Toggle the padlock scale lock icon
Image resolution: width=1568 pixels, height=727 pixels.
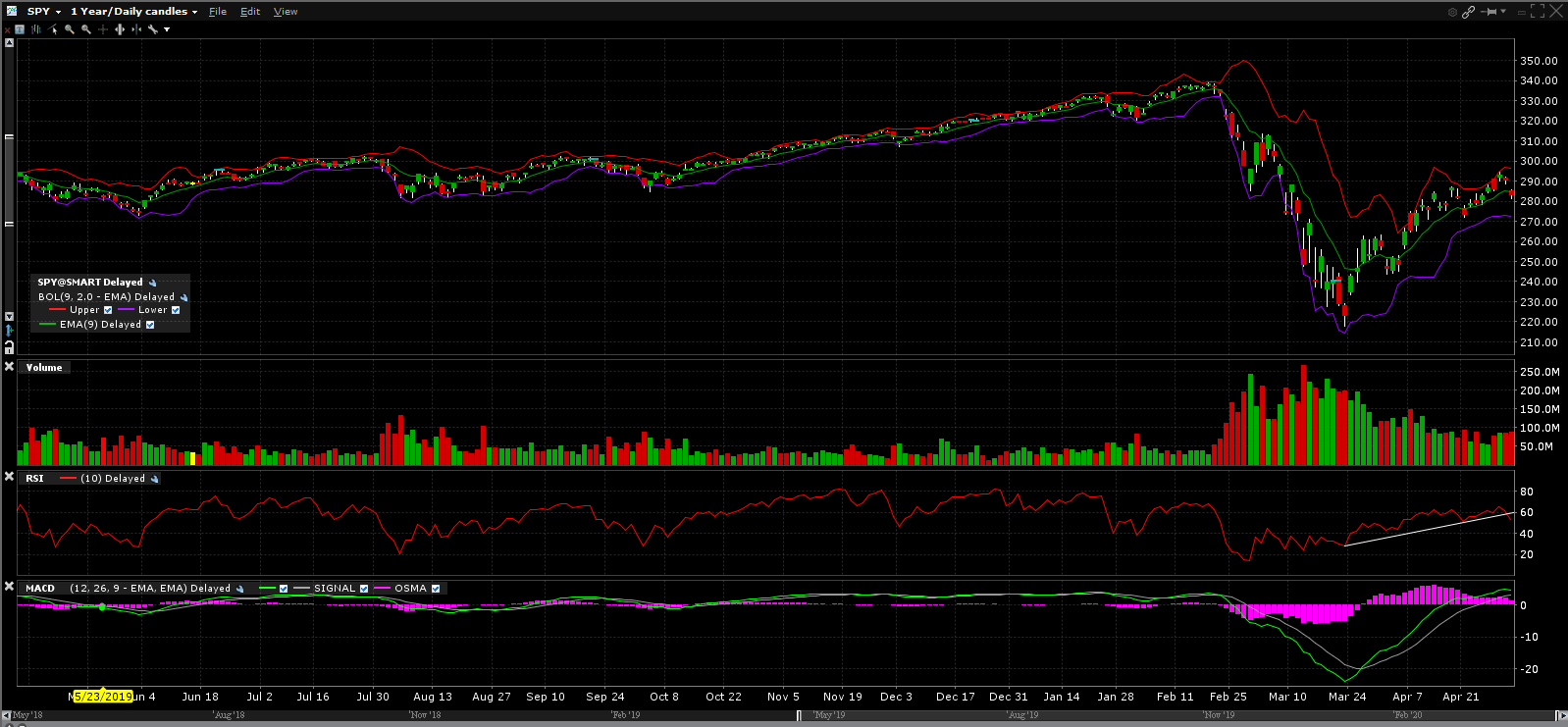tap(9, 347)
